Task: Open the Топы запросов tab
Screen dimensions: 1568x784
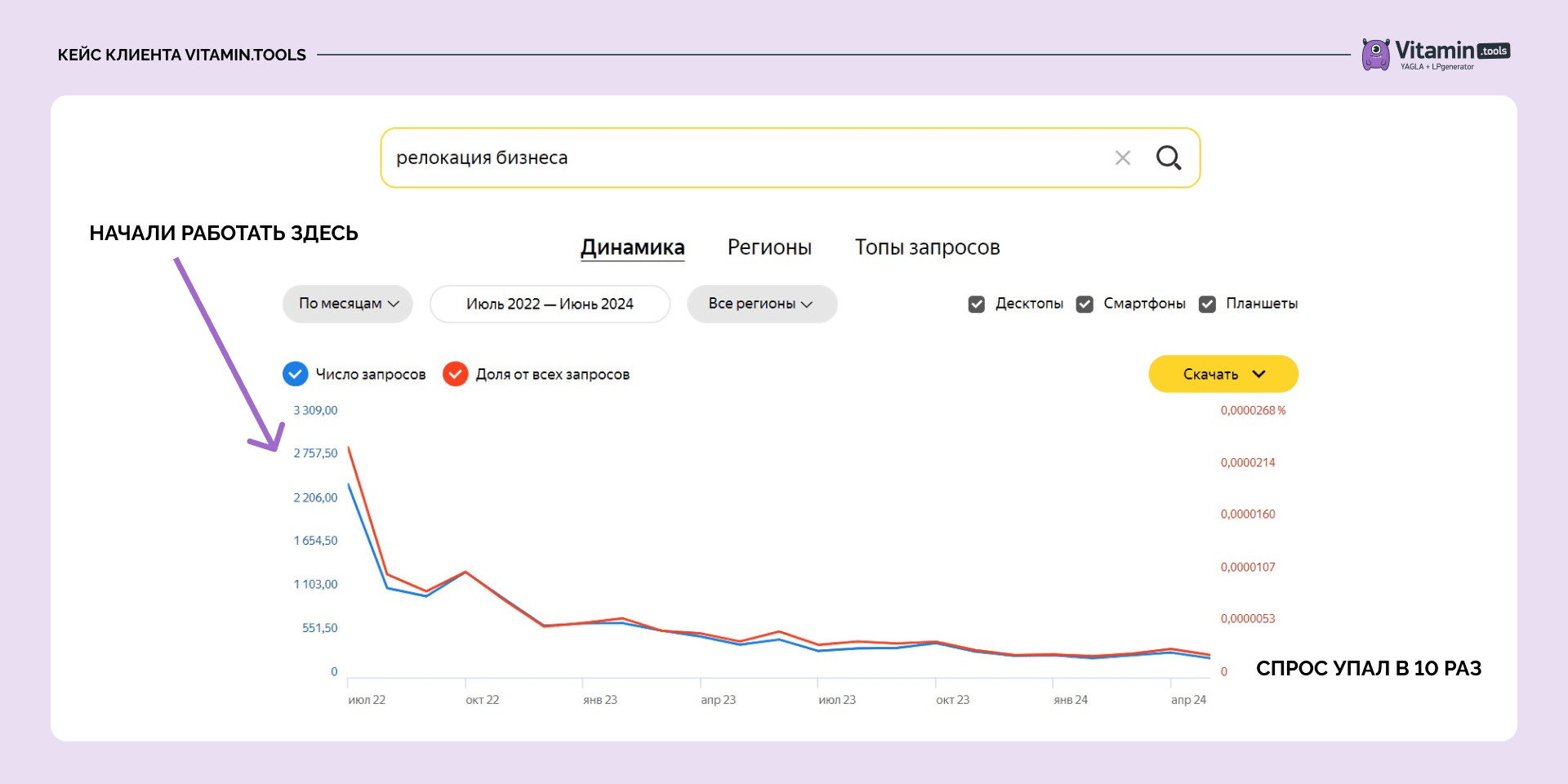Action: pos(927,247)
